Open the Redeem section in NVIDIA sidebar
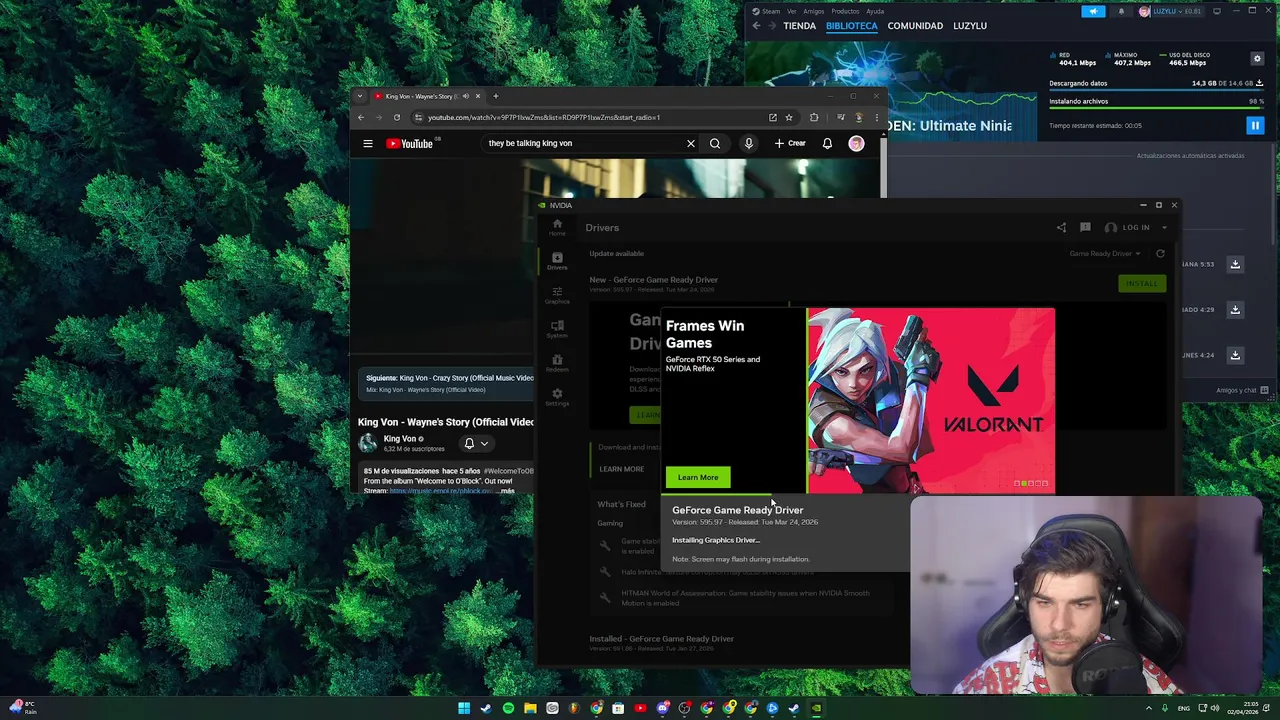 point(557,363)
